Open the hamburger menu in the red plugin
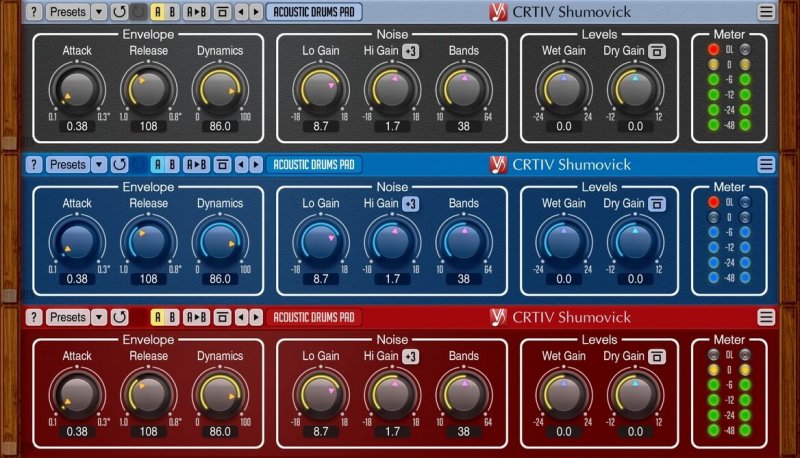The image size is (800, 458). point(766,317)
